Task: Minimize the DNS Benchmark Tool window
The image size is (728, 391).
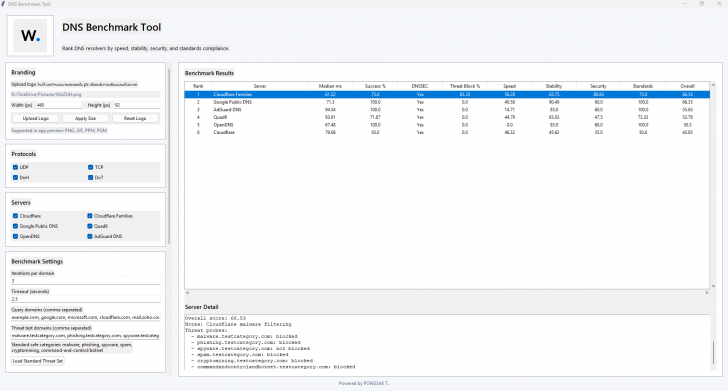Action: (684, 4)
